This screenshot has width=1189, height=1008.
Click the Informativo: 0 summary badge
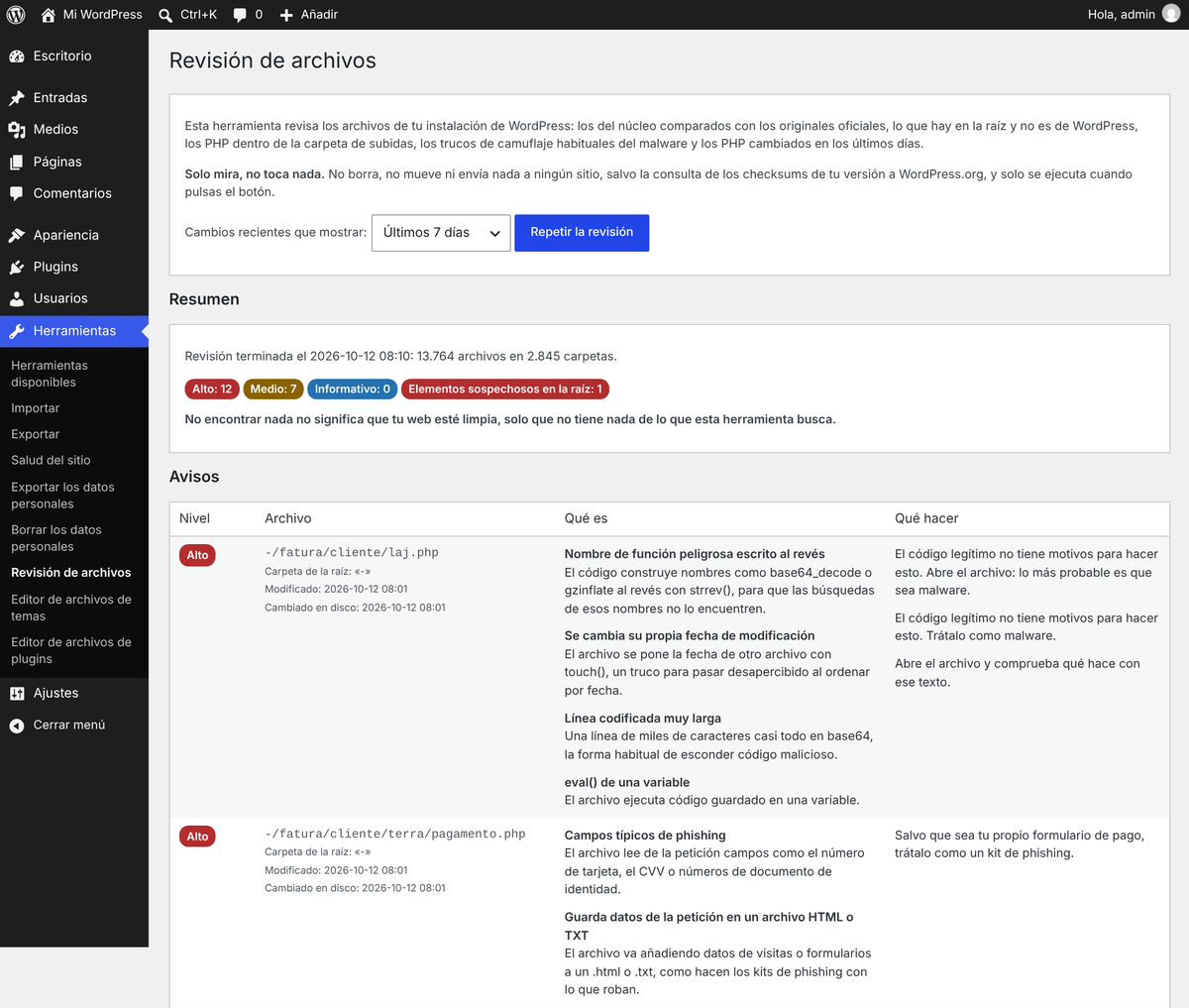[353, 390]
